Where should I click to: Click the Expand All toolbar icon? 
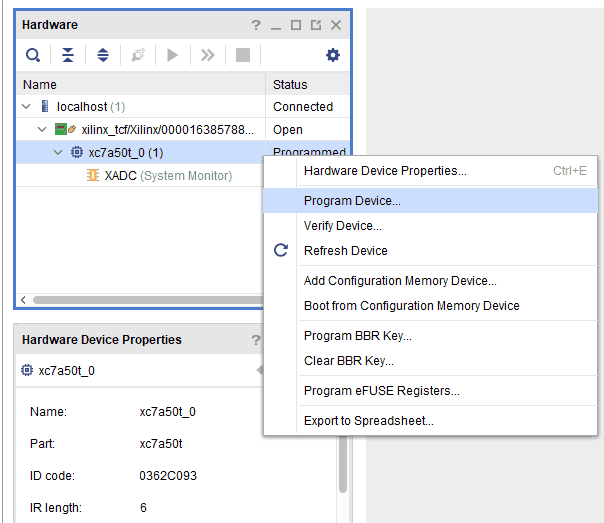click(102, 55)
